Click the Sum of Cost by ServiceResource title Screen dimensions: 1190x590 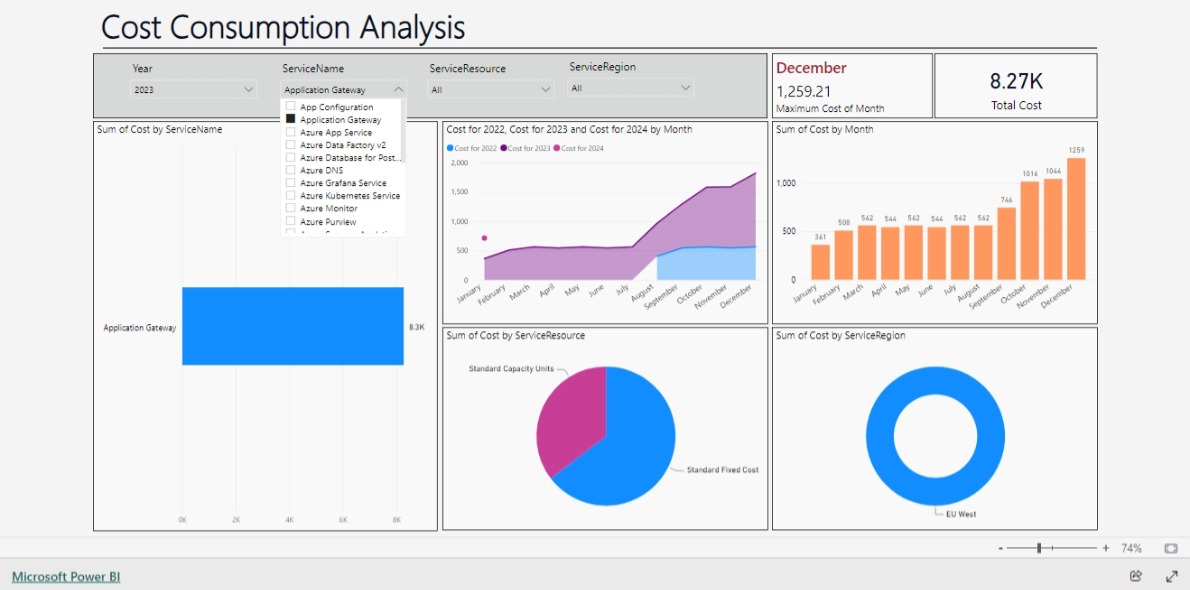(x=515, y=335)
